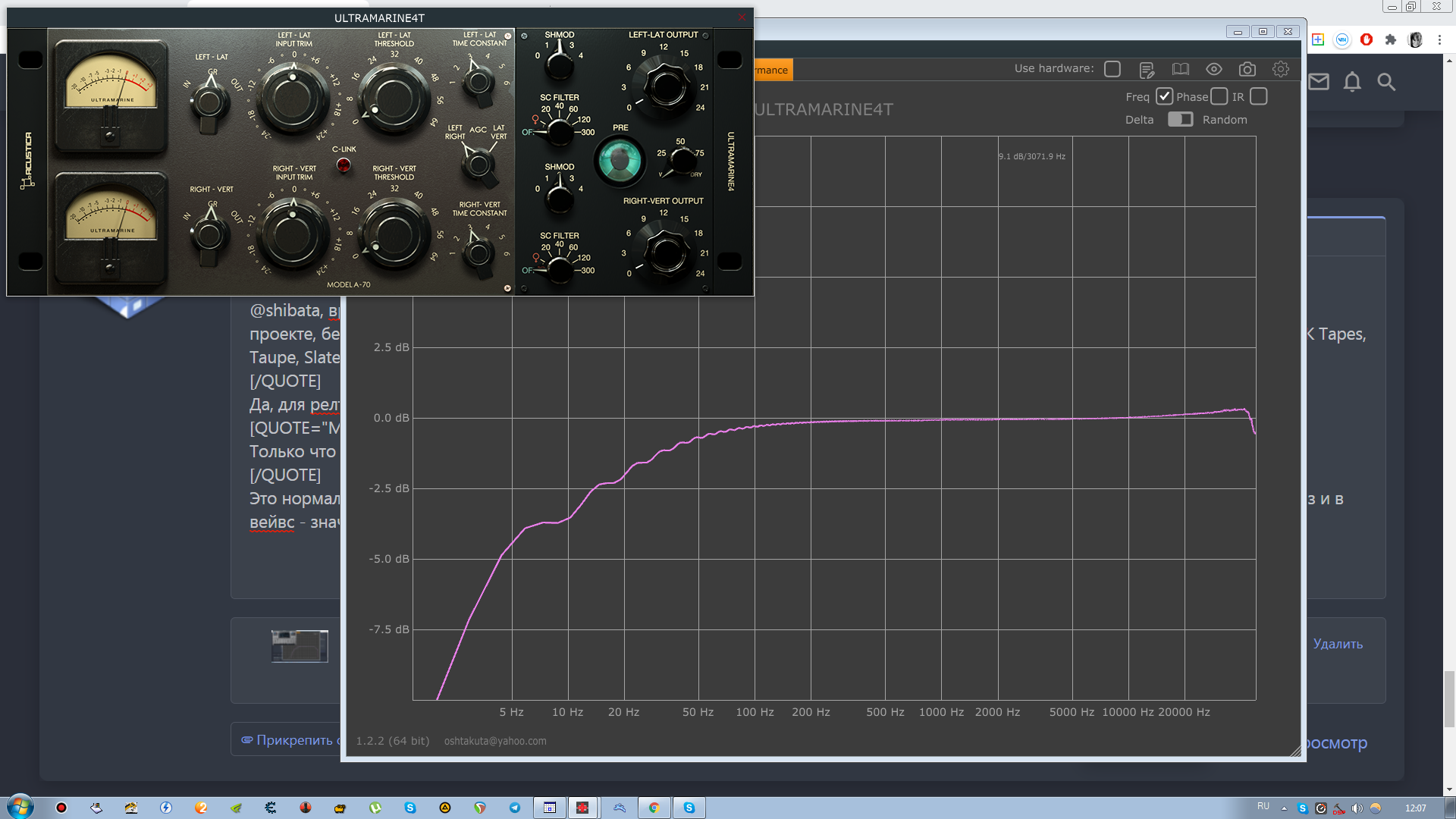Open the notes editor icon
The width and height of the screenshot is (1456, 819).
coord(1147,70)
